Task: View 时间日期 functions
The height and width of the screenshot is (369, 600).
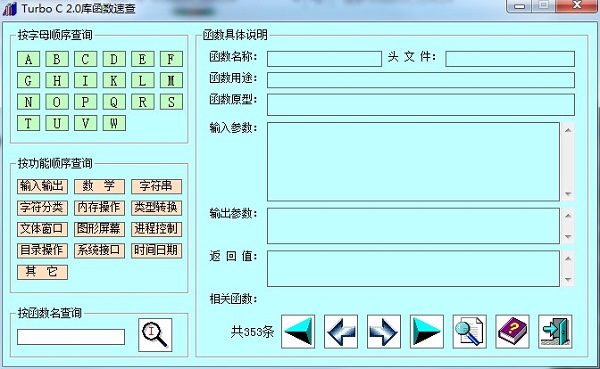Action: [x=156, y=251]
